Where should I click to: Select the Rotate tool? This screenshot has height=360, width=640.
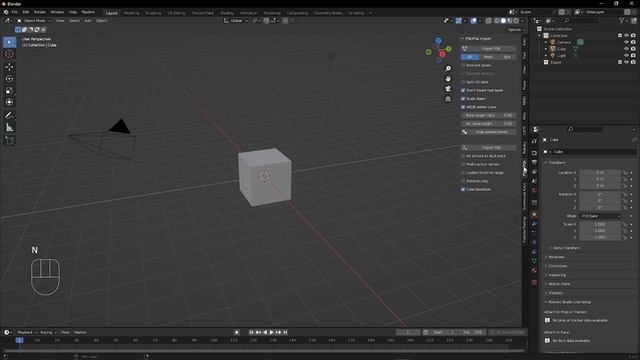pos(9,78)
